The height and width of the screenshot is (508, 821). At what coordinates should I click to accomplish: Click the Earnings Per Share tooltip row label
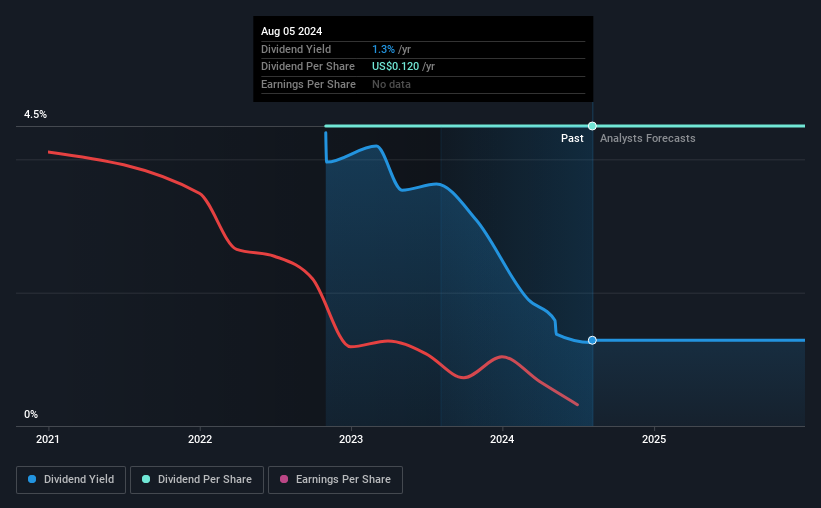pos(308,84)
